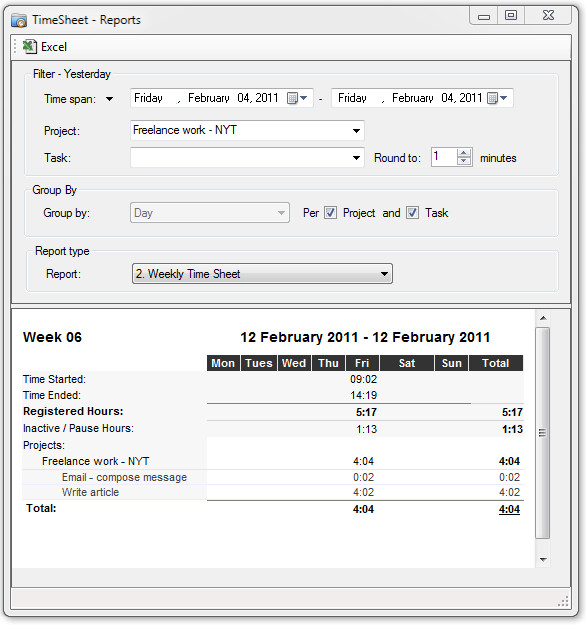Open the end date calendar picker icon
586x625 pixels.
[x=497, y=98]
